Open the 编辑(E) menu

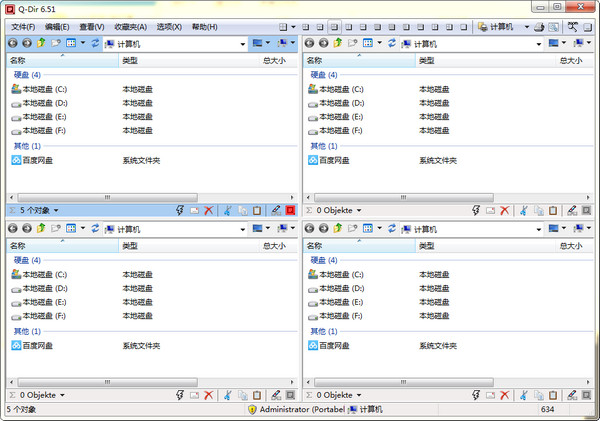(x=57, y=27)
